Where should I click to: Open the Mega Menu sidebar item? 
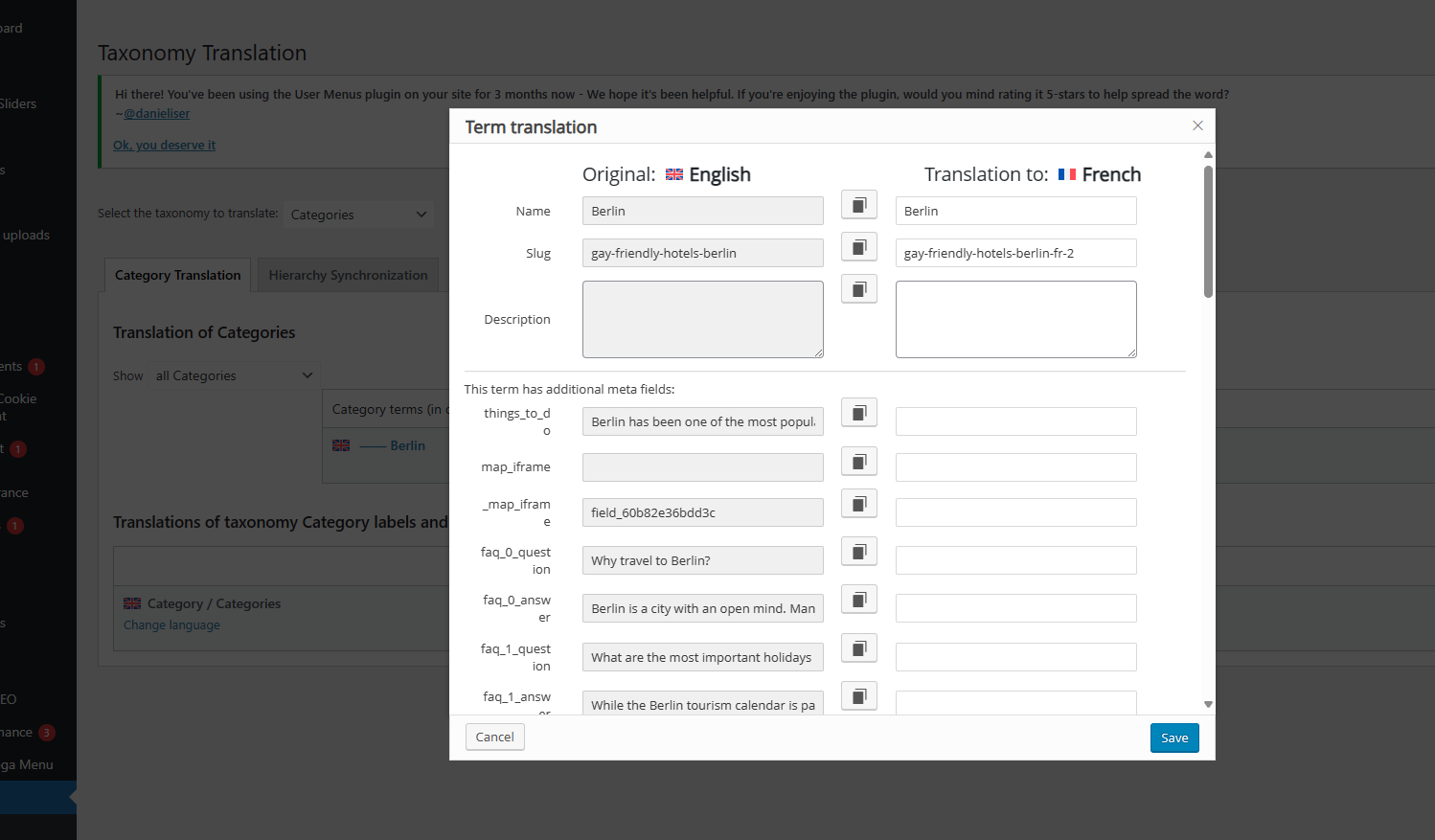27,764
